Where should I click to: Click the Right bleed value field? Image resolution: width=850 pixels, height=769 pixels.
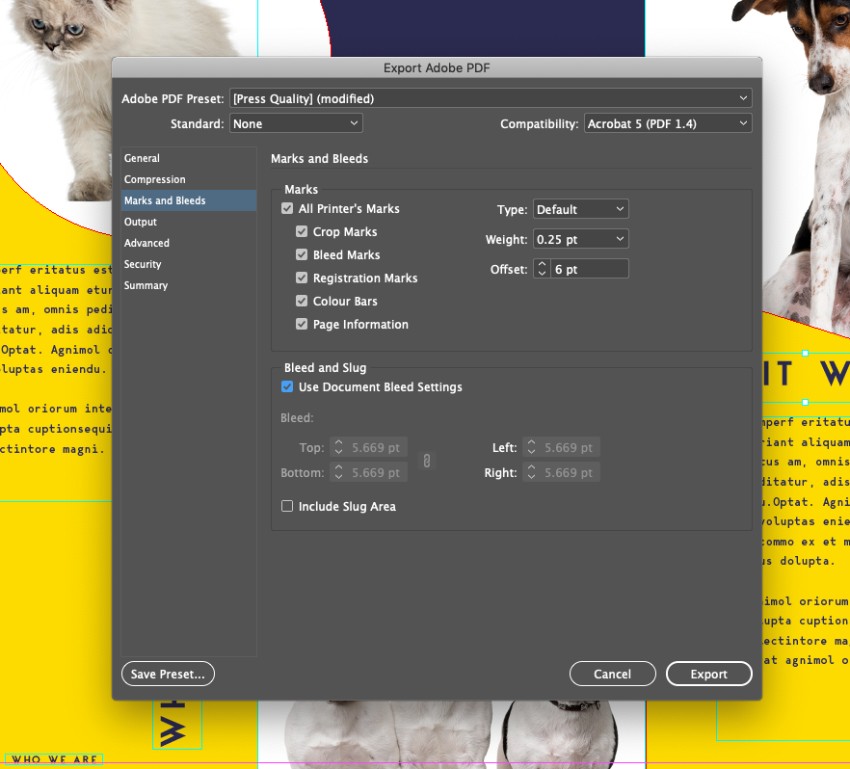pos(569,472)
